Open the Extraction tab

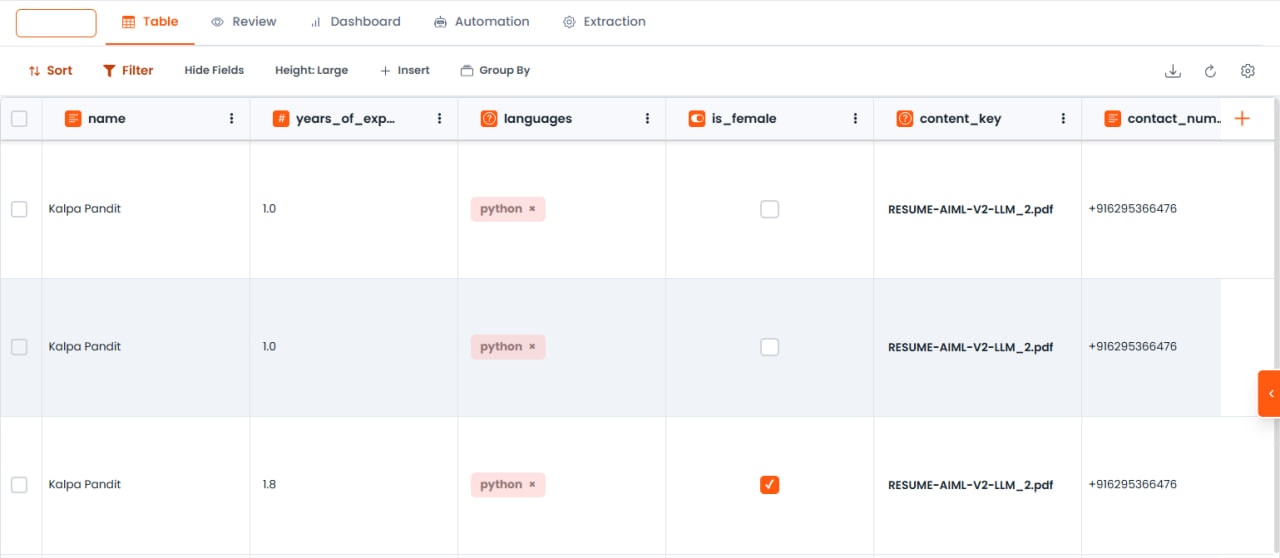pyautogui.click(x=604, y=22)
